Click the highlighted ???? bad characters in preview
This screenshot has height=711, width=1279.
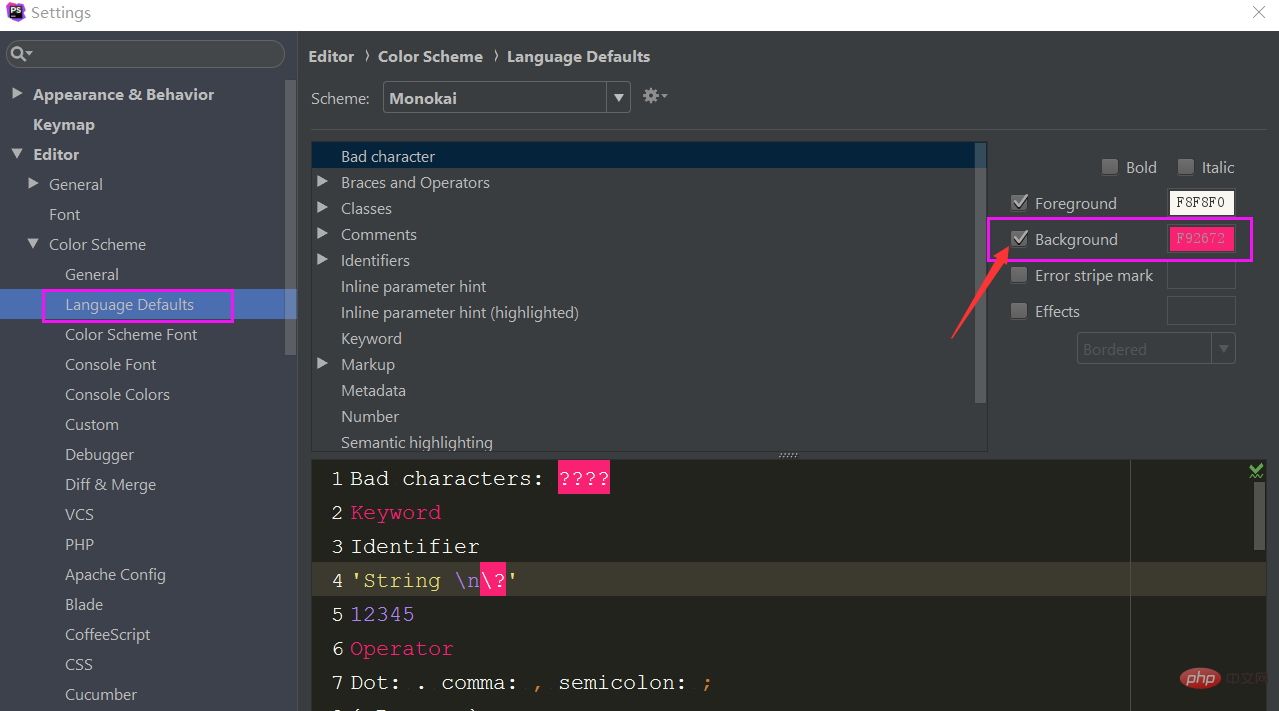coord(584,479)
